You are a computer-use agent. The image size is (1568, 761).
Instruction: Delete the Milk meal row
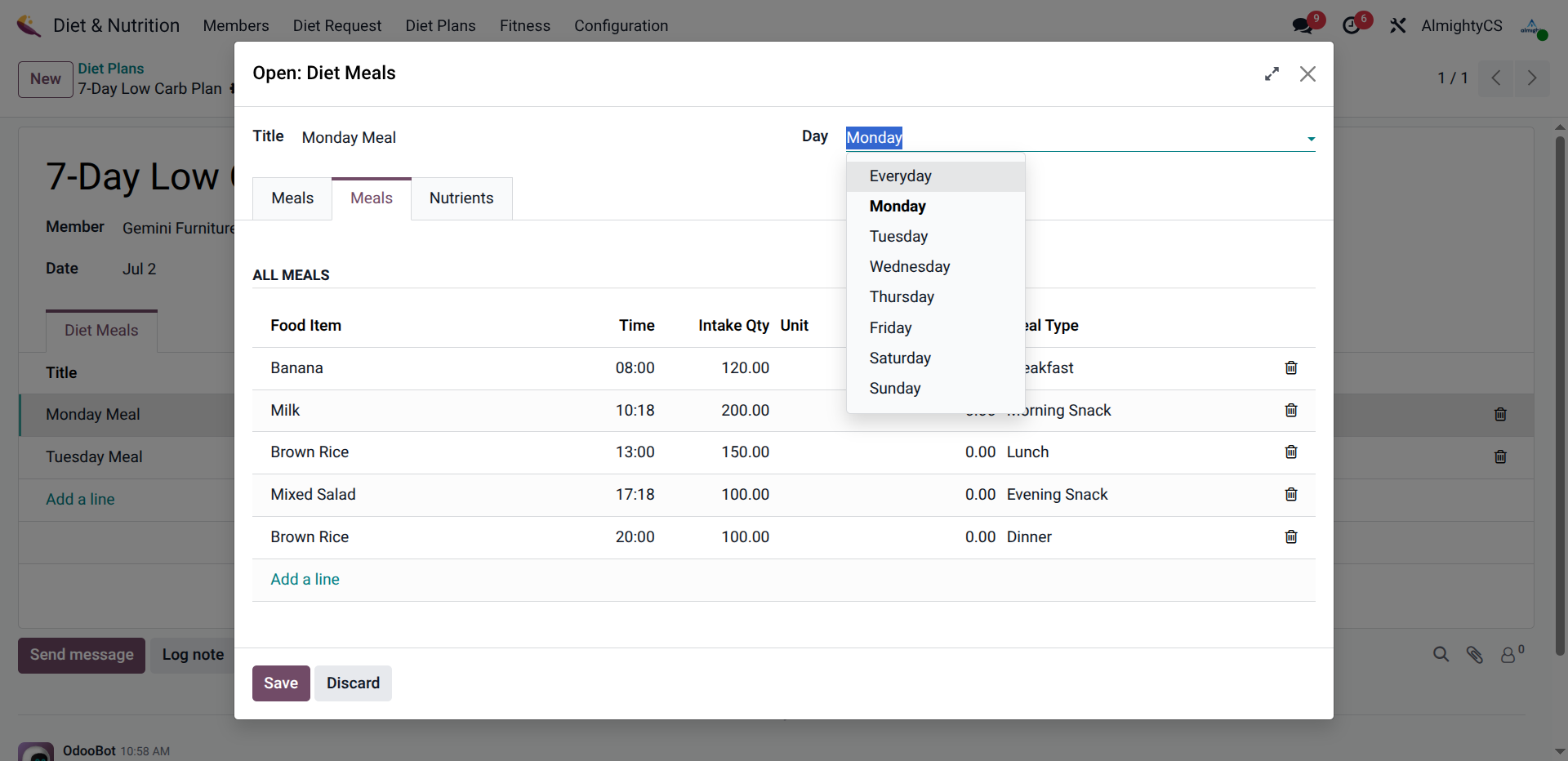pyautogui.click(x=1290, y=411)
